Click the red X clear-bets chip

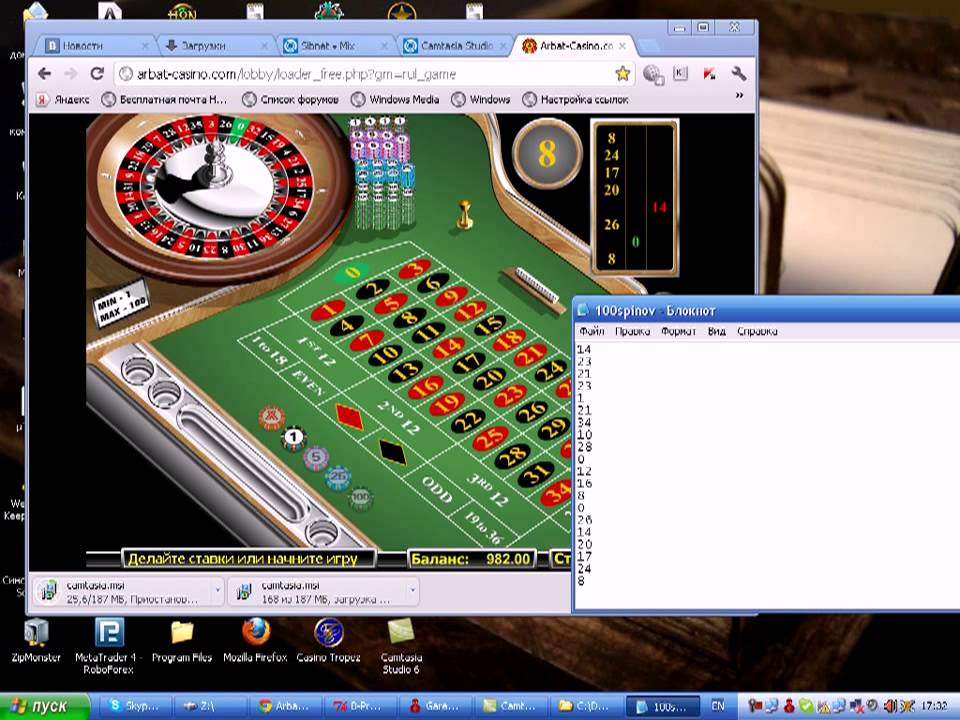pos(271,418)
